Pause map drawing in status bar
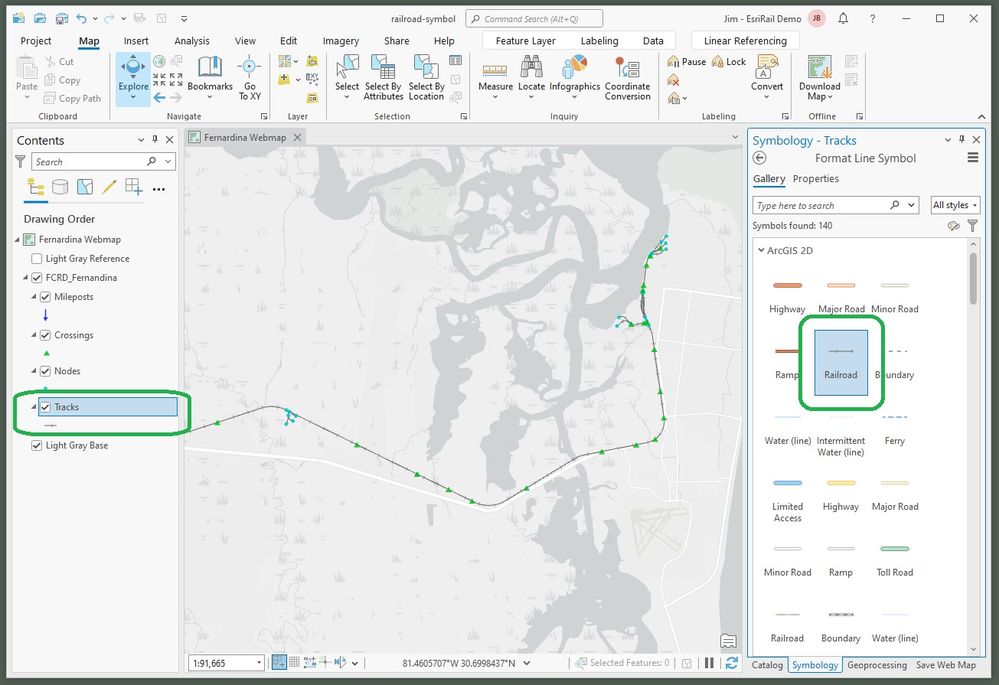This screenshot has height=685, width=999. [x=709, y=663]
